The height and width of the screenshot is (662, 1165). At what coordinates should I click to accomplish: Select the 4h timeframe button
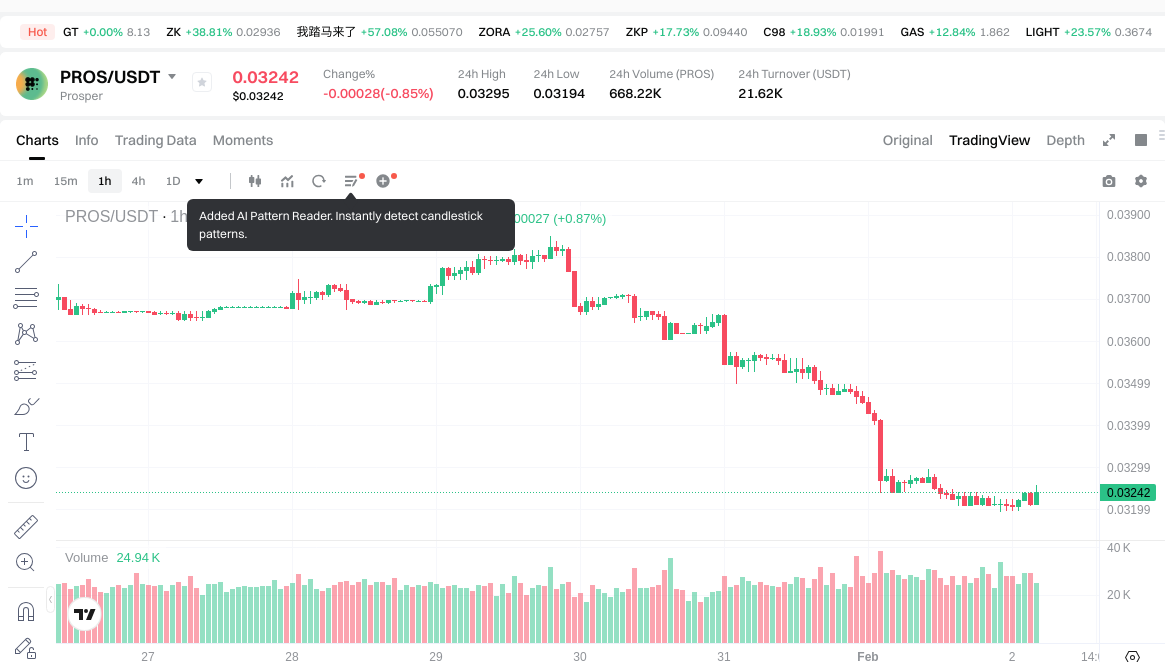tap(138, 181)
